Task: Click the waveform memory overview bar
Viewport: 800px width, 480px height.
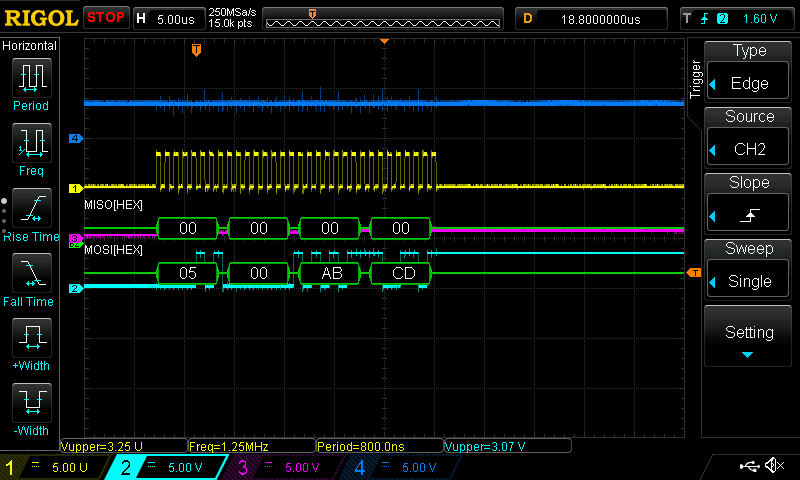Action: click(x=383, y=19)
